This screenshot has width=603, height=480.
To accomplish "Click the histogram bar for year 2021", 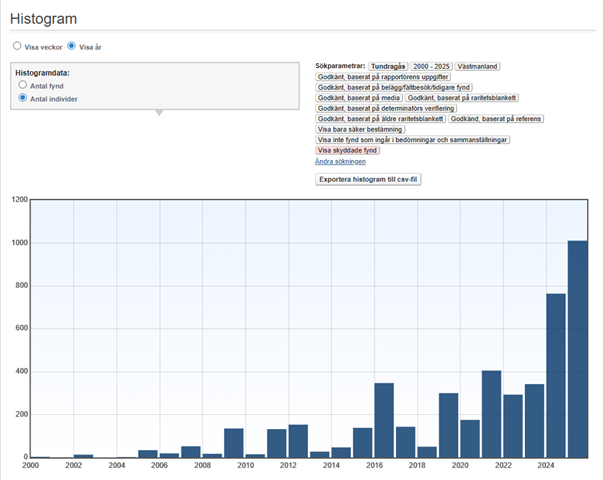I will coord(491,414).
